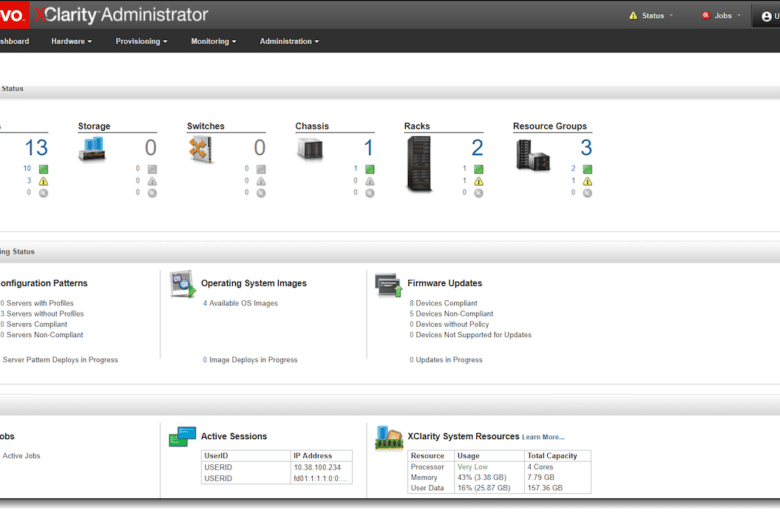Click critical icon under Resource Groups
Image resolution: width=780 pixels, height=516 pixels.
tap(587, 193)
